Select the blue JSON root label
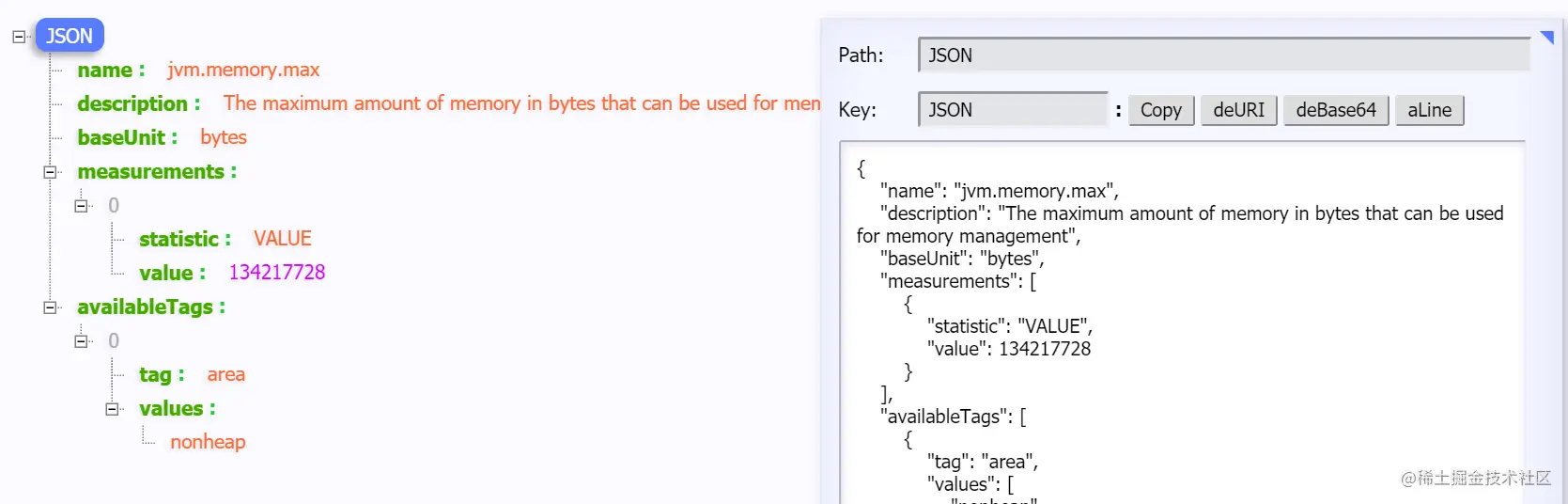Image resolution: width=1568 pixels, height=504 pixels. pos(70,36)
